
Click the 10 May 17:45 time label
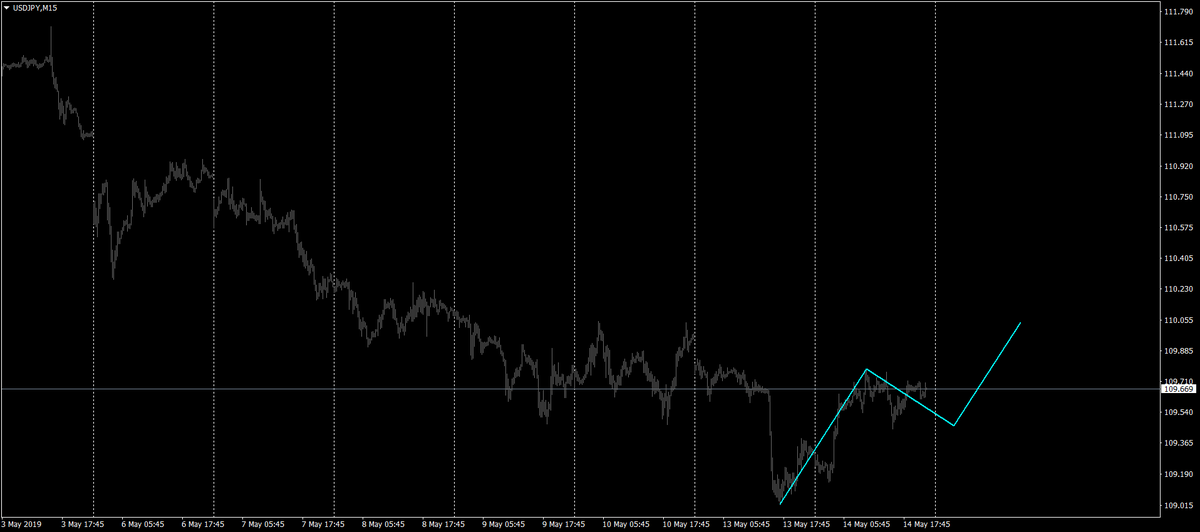688,522
